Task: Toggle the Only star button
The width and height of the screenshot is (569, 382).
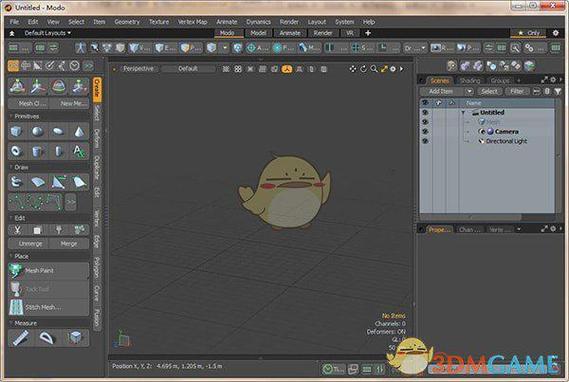Action: point(528,33)
